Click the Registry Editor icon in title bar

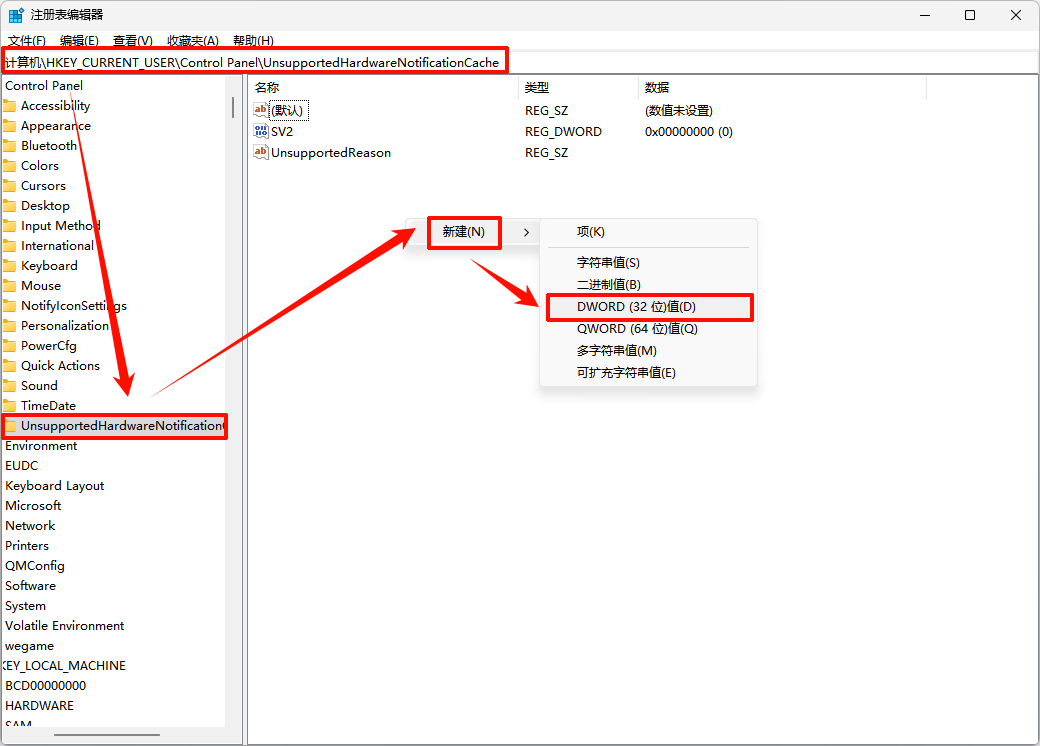(x=16, y=15)
